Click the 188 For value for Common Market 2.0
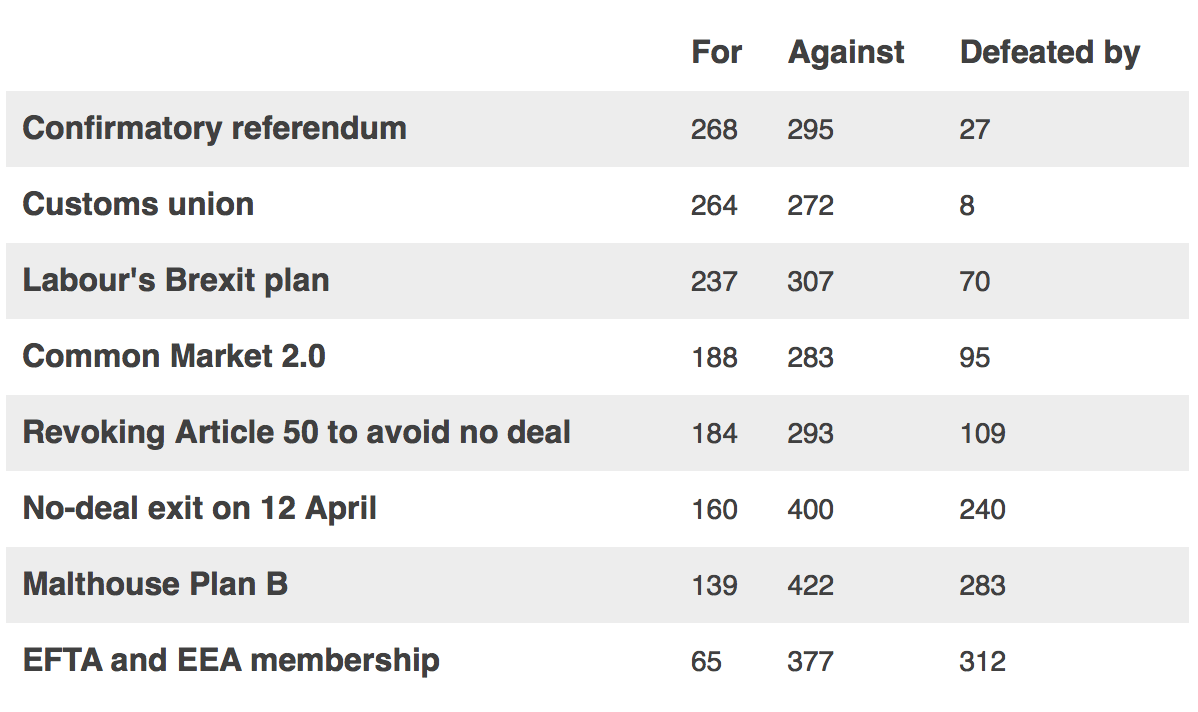This screenshot has width=1198, height=712. tap(714, 358)
